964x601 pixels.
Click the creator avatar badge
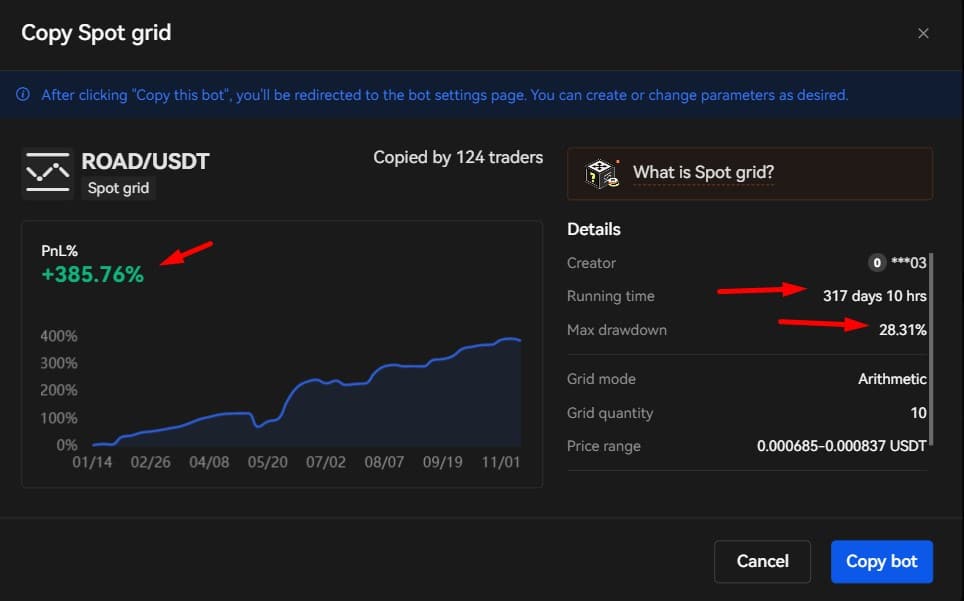coord(876,263)
